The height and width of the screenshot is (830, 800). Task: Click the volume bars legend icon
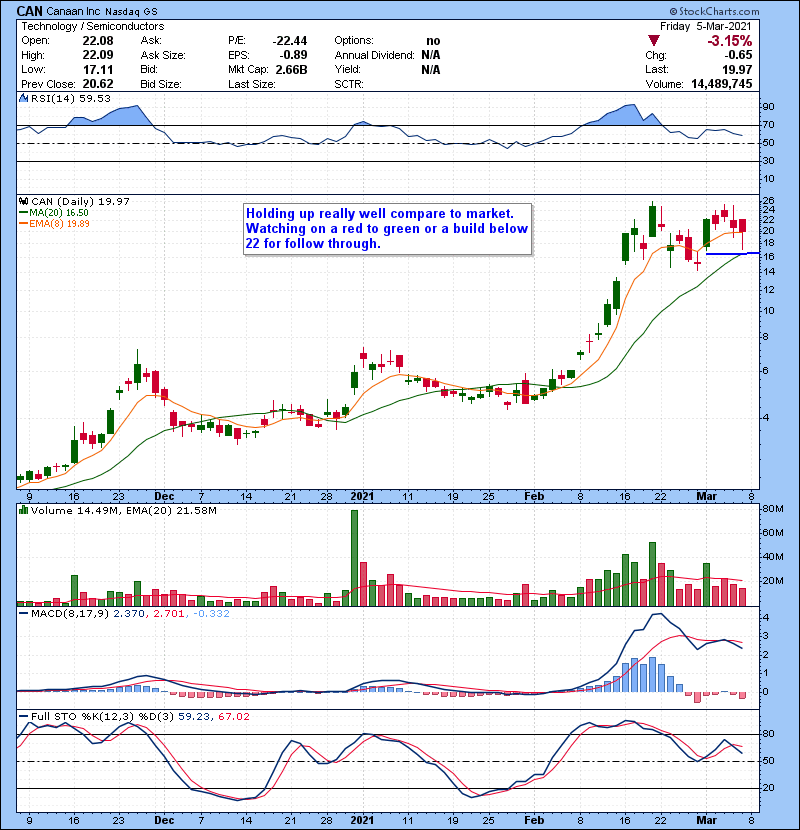pyautogui.click(x=23, y=510)
